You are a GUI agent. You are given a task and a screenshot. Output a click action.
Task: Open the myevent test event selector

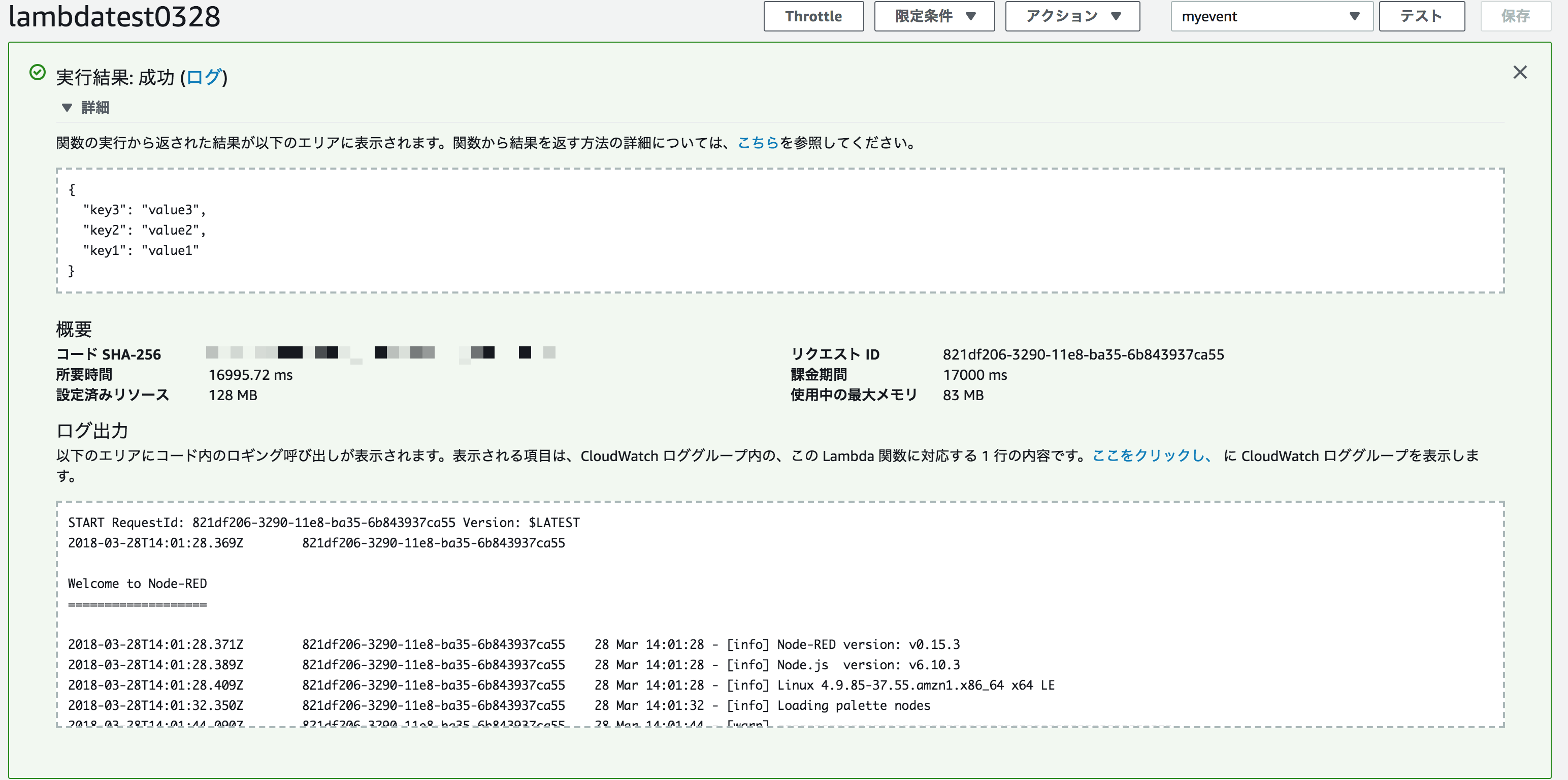coord(1271,16)
